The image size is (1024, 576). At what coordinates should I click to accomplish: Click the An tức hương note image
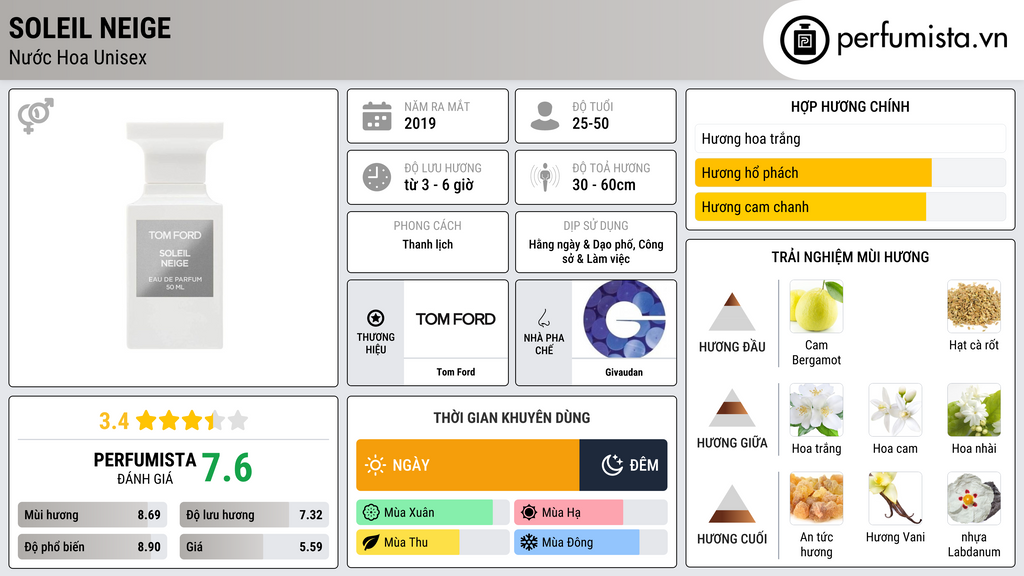(816, 499)
